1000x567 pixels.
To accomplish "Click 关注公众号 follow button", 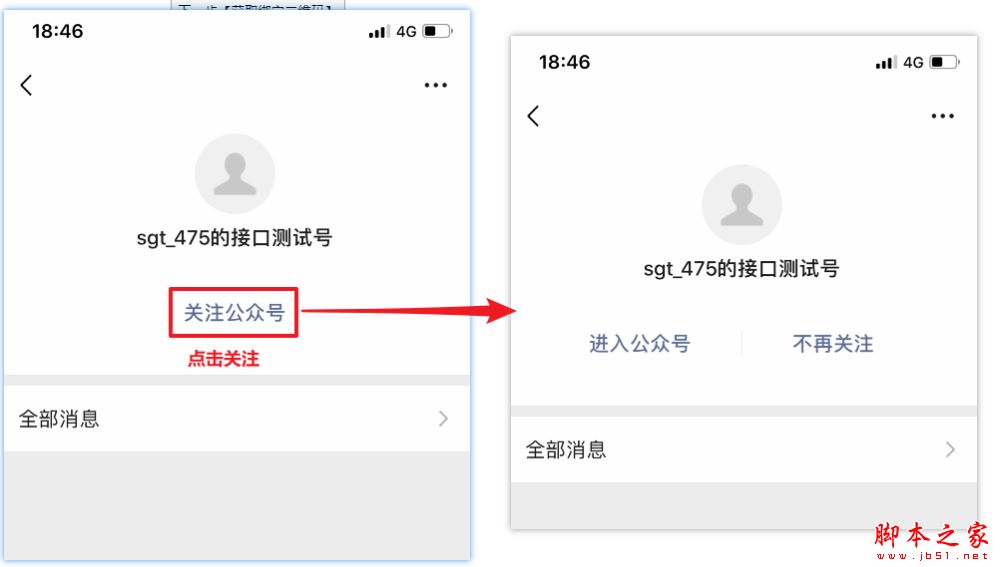I will 233,313.
